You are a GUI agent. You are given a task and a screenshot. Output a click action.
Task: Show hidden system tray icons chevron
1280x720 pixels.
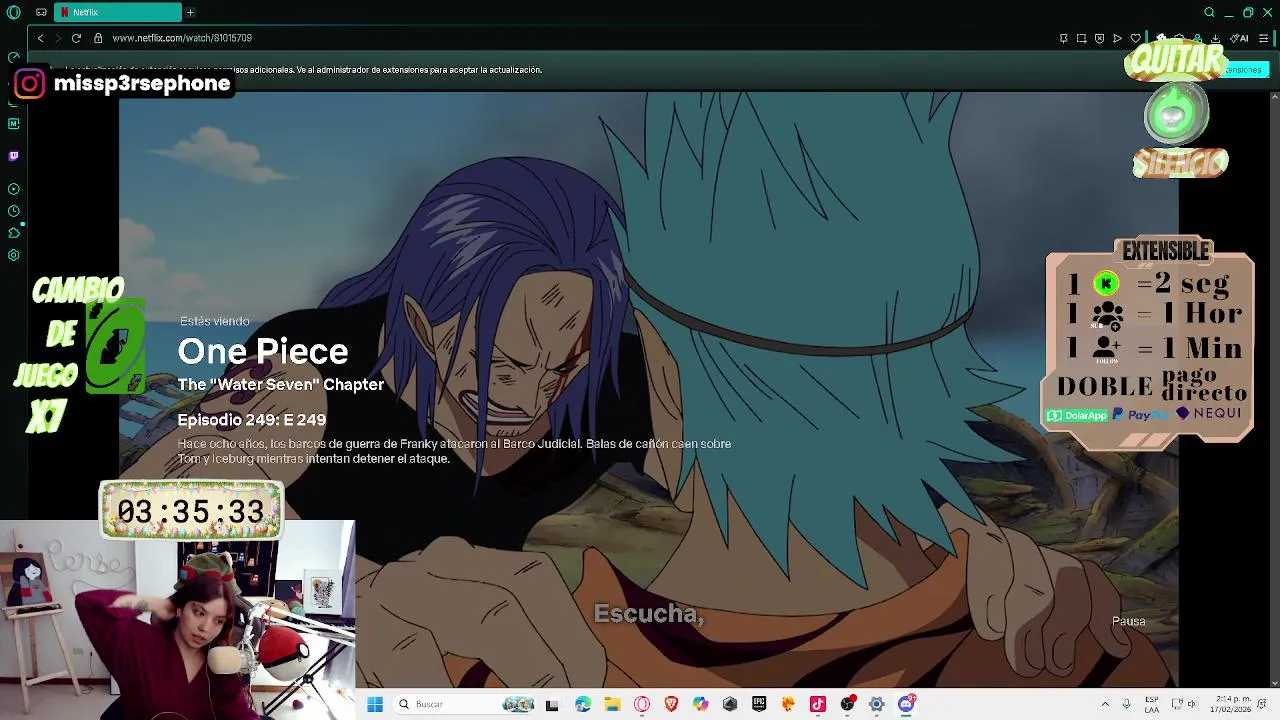[1105, 704]
